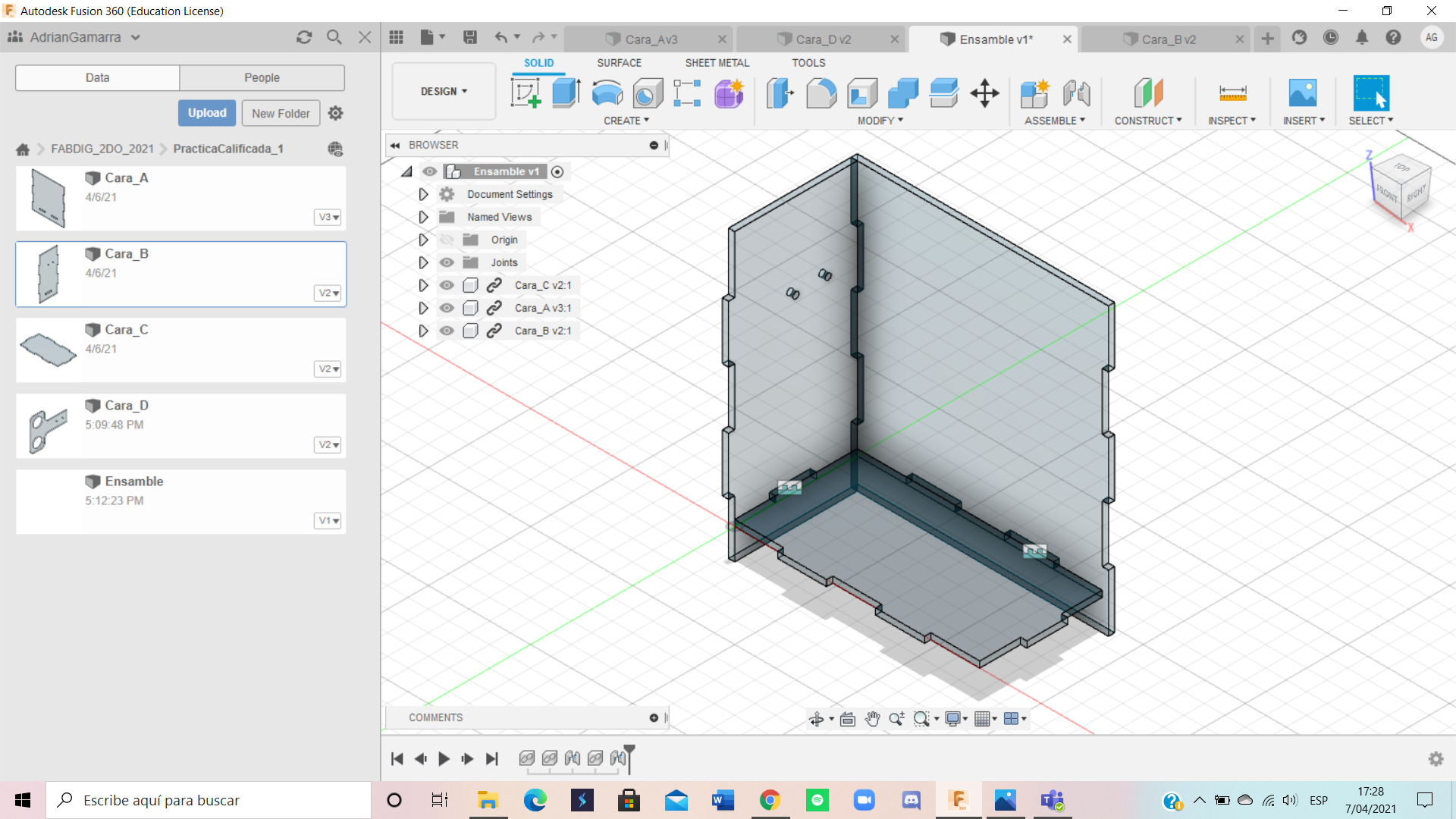Switch to the Cara_Av3 document tab

click(x=650, y=39)
